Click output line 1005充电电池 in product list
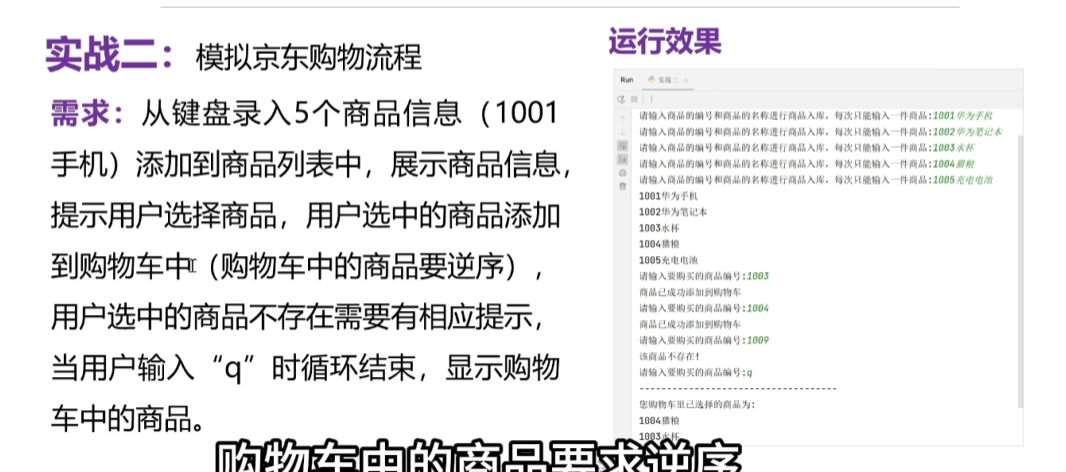The image size is (1066, 472). click(x=669, y=260)
